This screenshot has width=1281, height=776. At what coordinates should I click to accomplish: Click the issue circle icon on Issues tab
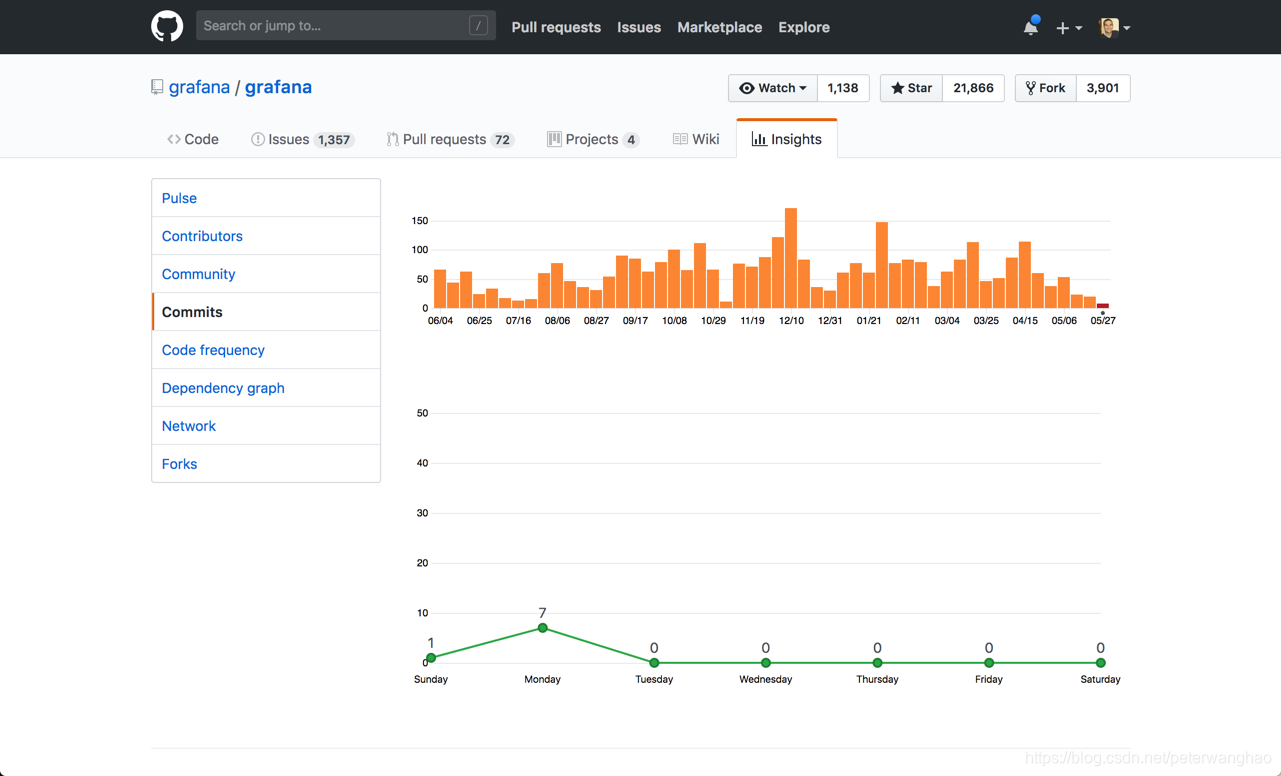pyautogui.click(x=256, y=139)
